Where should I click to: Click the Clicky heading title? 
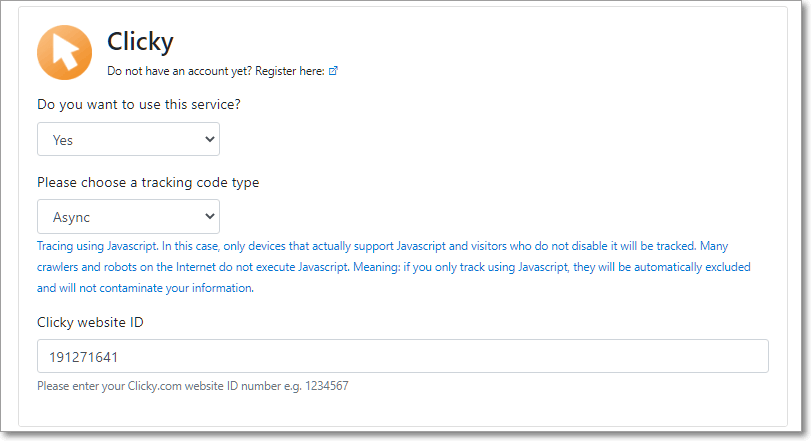140,41
